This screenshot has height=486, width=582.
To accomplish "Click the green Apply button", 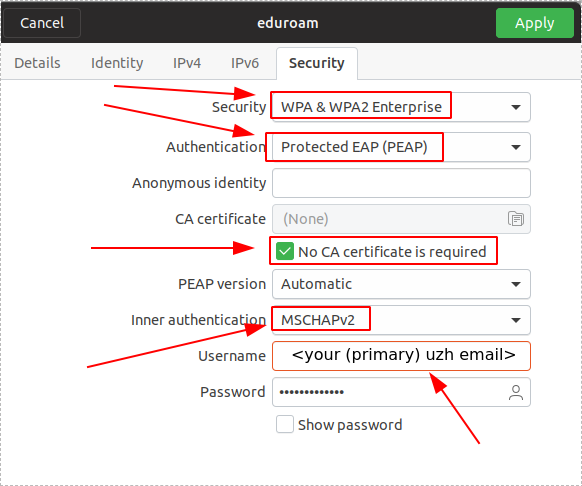I will pyautogui.click(x=534, y=23).
